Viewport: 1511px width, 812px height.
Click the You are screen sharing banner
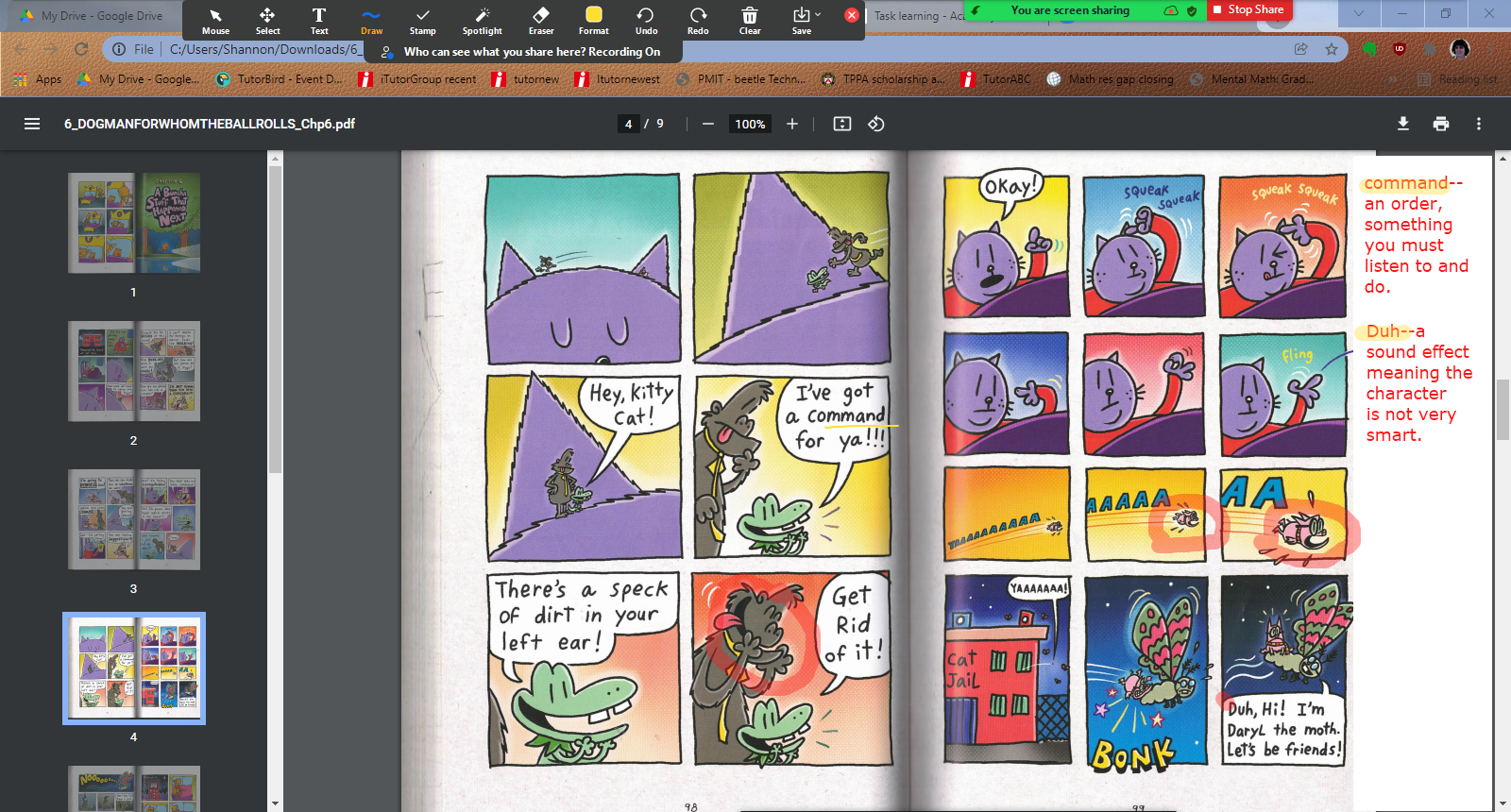click(1070, 10)
